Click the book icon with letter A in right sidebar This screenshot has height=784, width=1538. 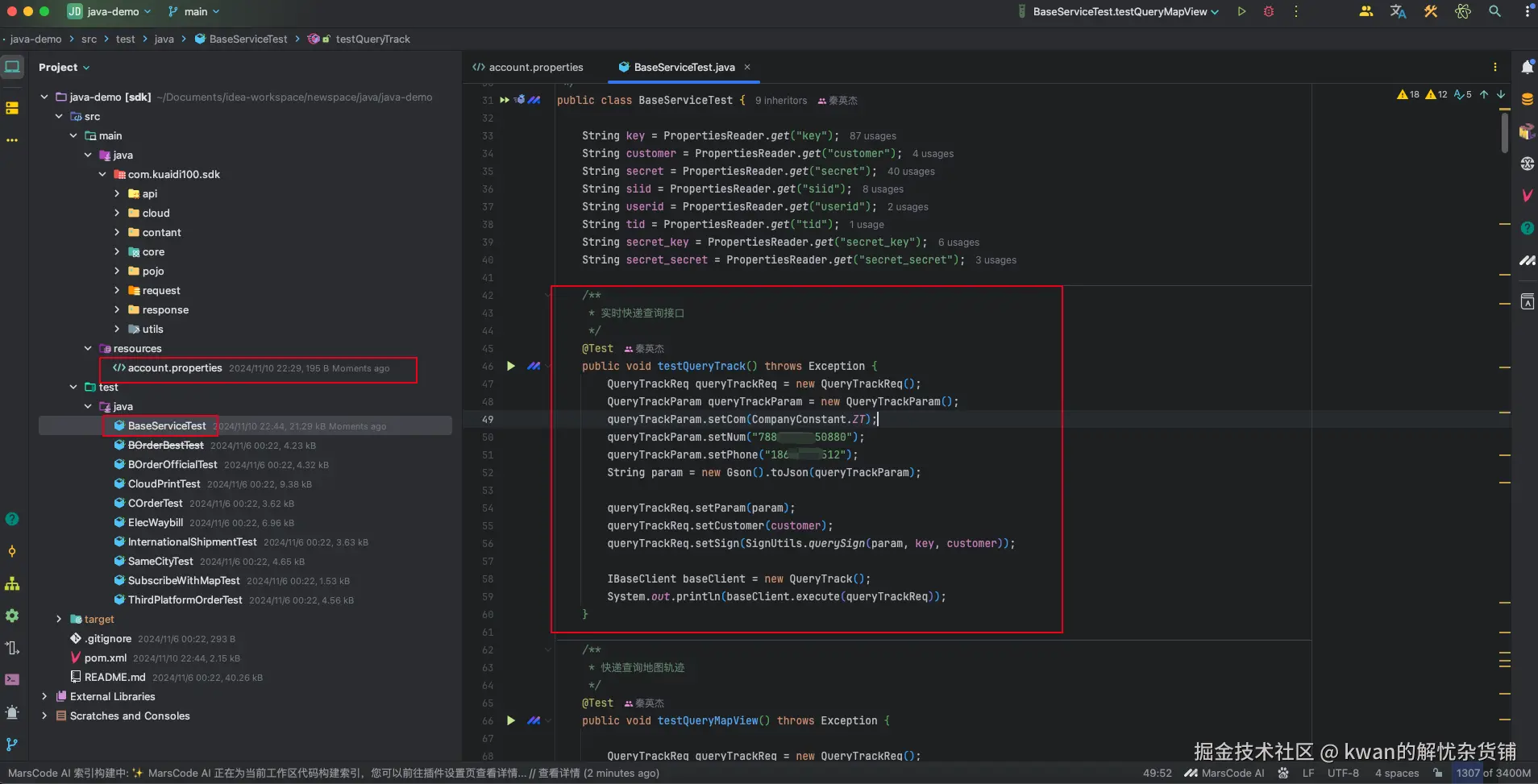point(1527,302)
